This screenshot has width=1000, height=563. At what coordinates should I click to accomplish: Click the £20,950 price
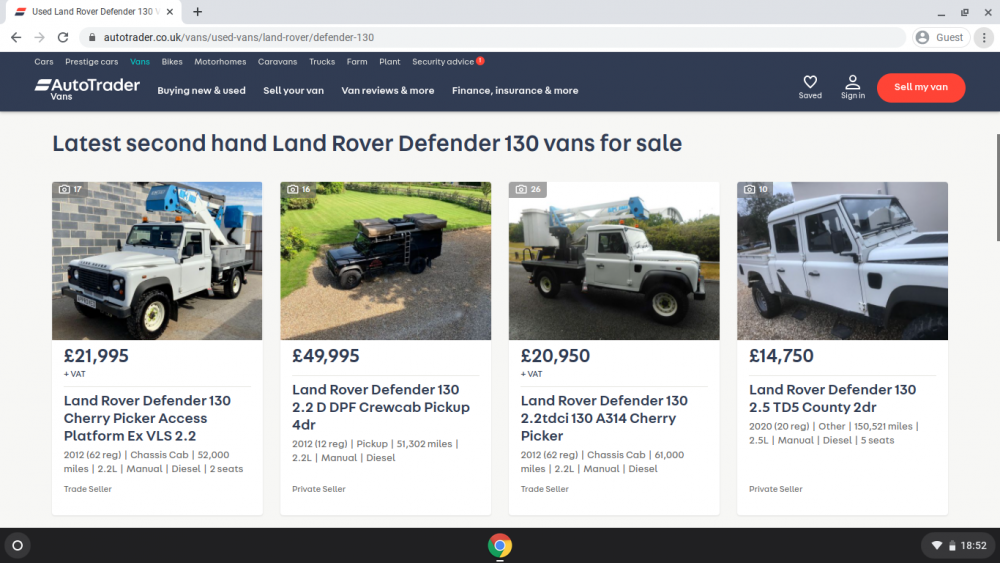point(555,356)
